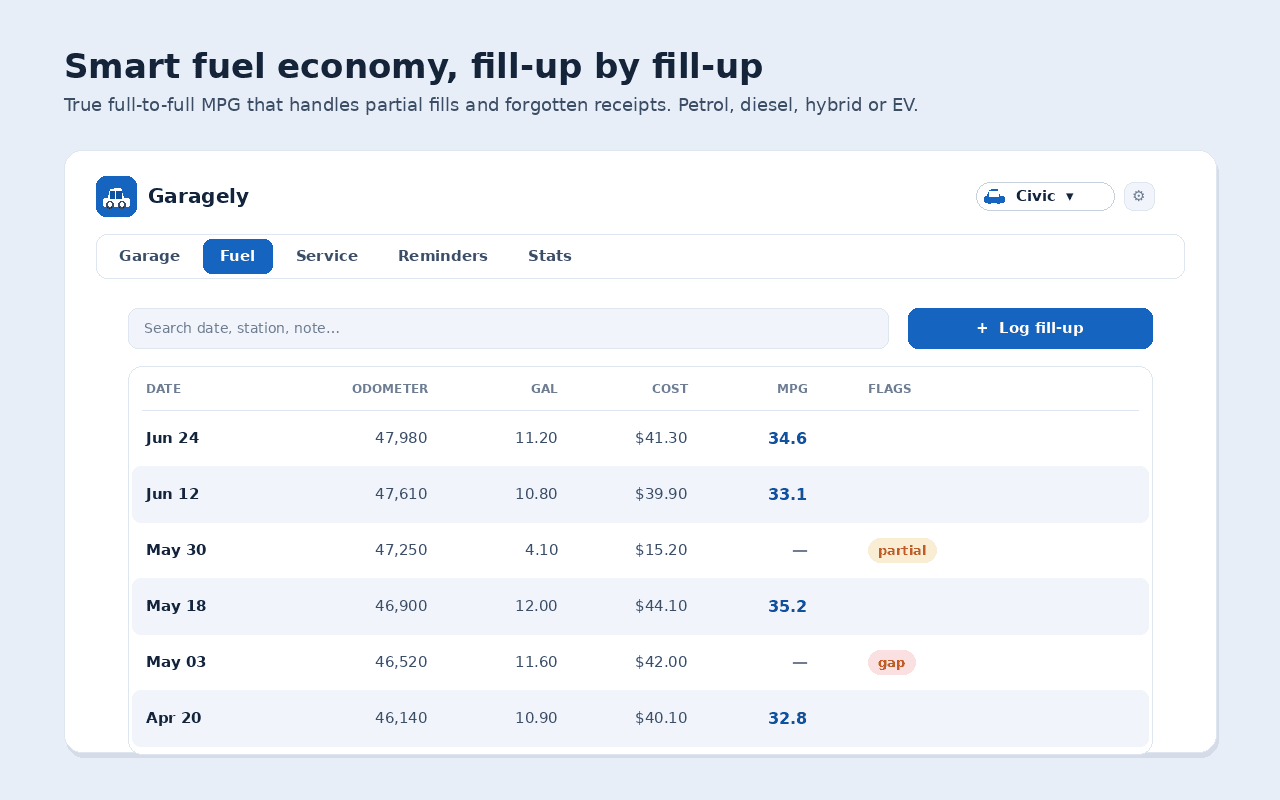Click odometer reading 46,520
This screenshot has height=800, width=1280.
[x=401, y=662]
